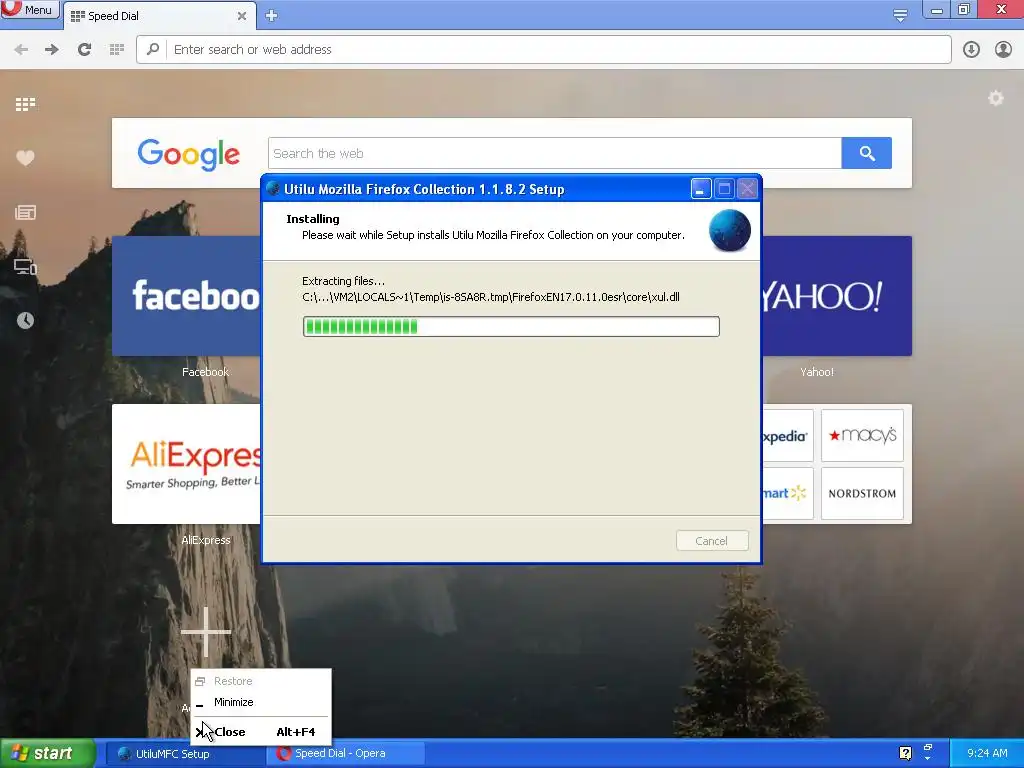The height and width of the screenshot is (768, 1024).
Task: Switch to UtiluMFC Setup taskbar item
Action: point(183,754)
